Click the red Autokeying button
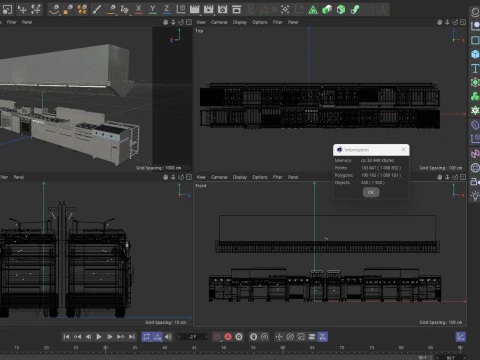This screenshot has height=360, width=480. click(228, 337)
